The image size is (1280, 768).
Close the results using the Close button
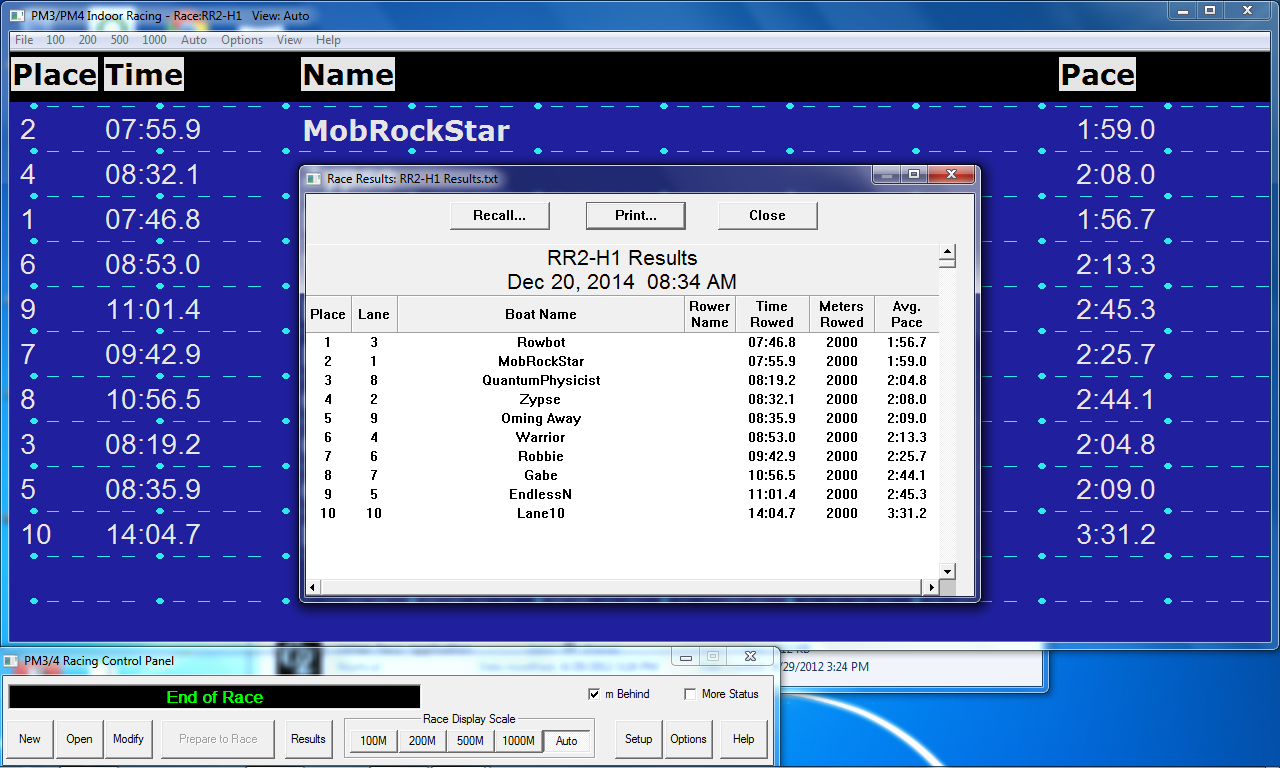(x=767, y=215)
